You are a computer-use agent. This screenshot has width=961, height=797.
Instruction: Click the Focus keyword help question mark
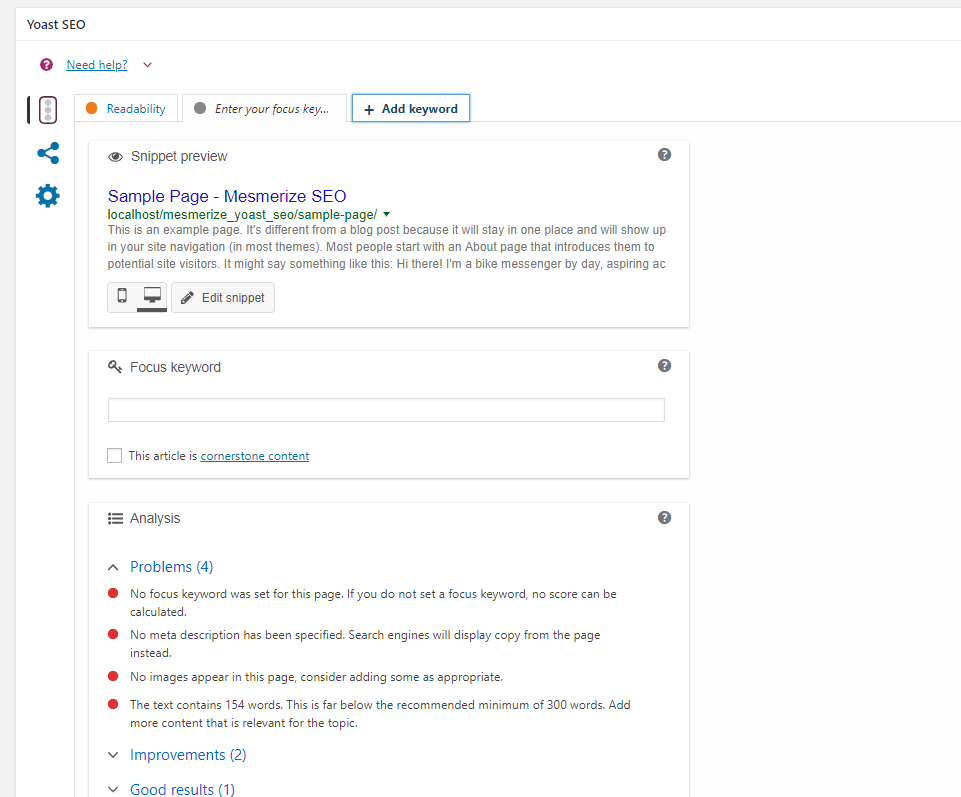point(664,366)
